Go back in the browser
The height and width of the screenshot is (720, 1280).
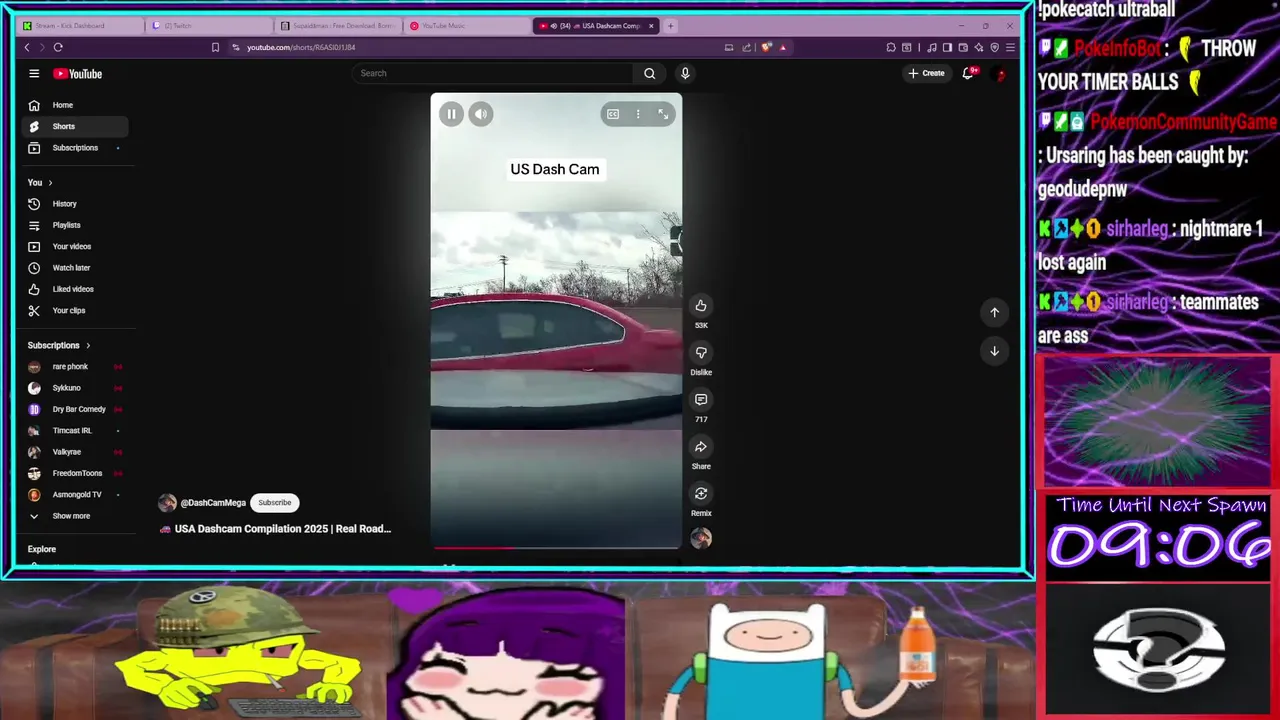(27, 47)
